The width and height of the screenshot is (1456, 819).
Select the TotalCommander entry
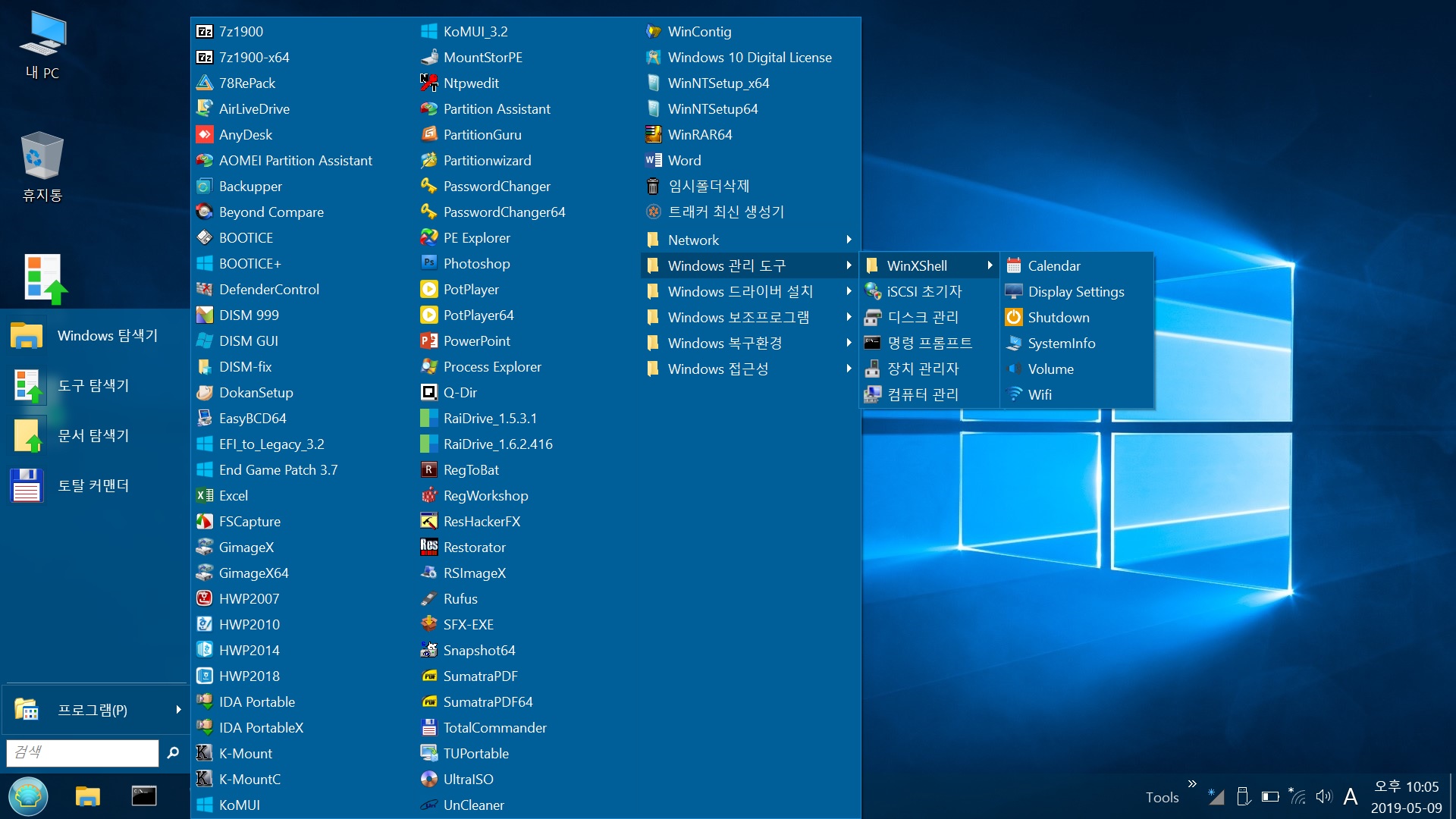pos(494,727)
